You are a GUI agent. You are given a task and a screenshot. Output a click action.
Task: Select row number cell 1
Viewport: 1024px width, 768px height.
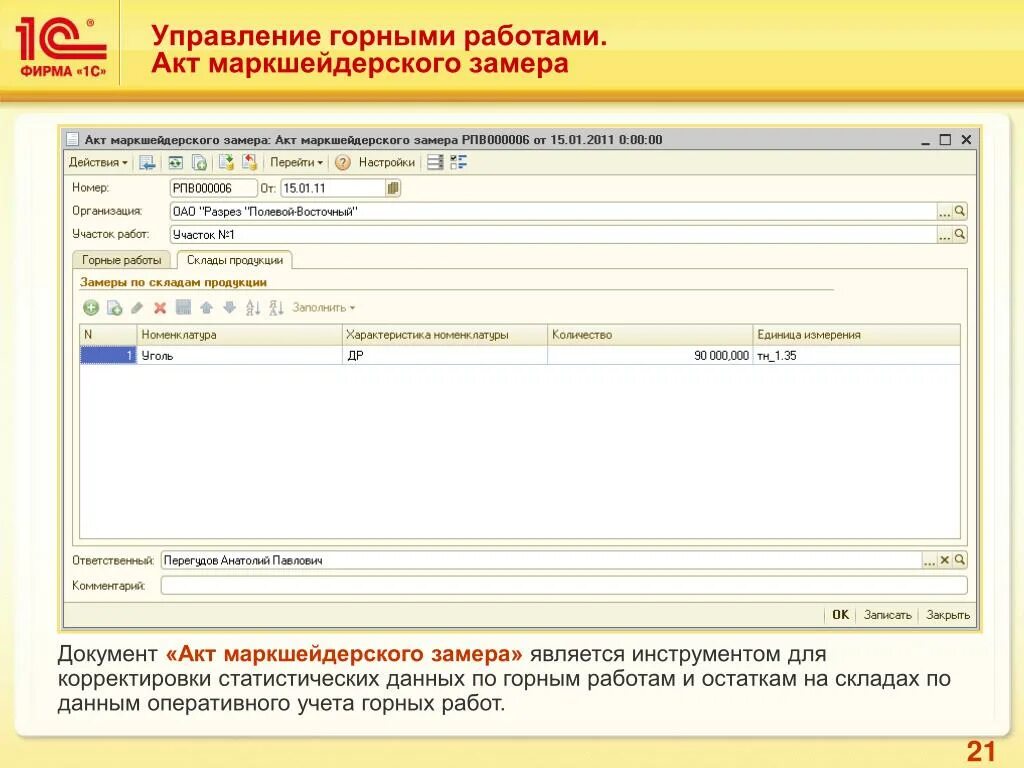108,355
